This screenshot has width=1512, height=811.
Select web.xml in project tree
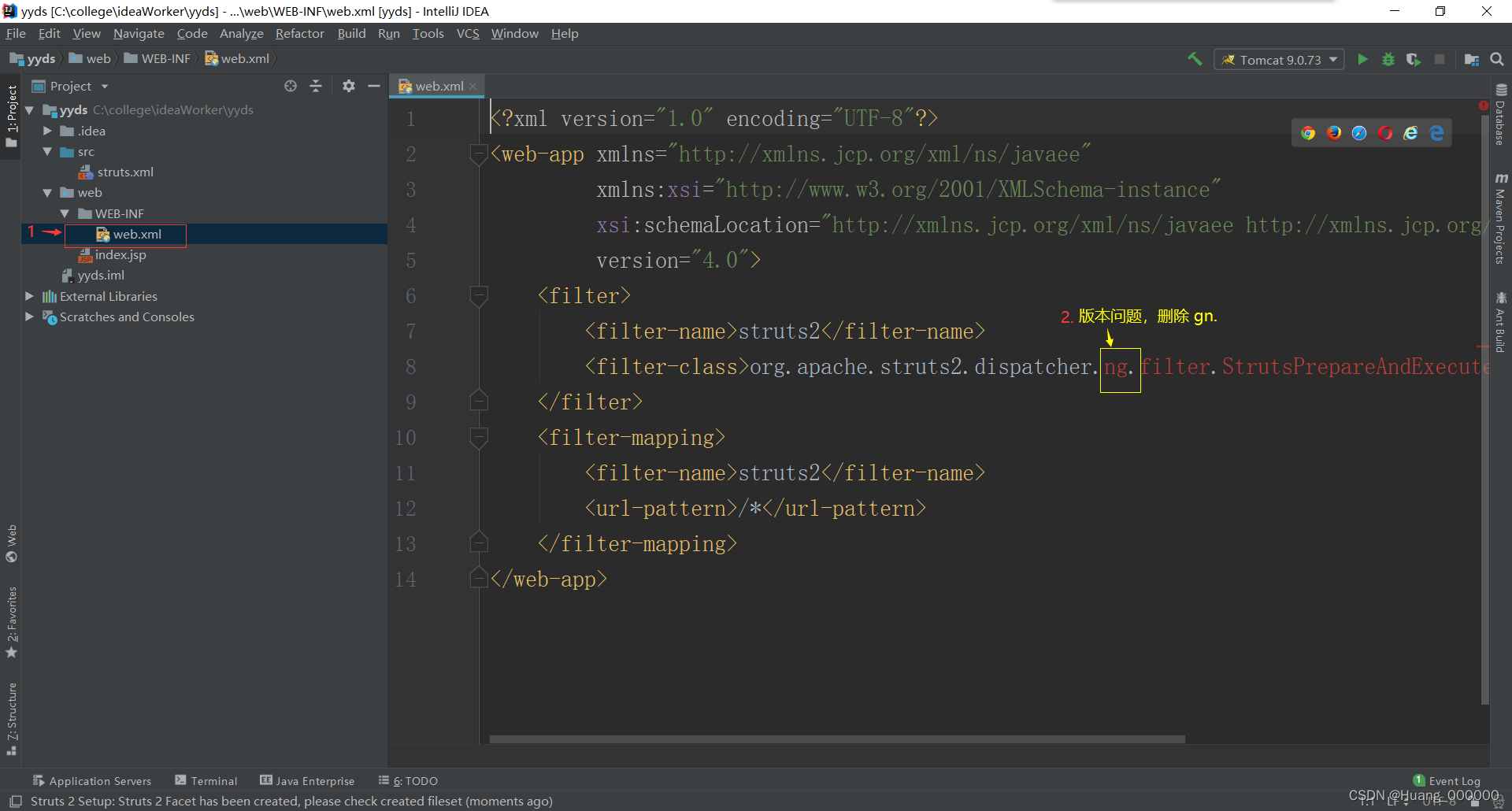pyautogui.click(x=129, y=234)
